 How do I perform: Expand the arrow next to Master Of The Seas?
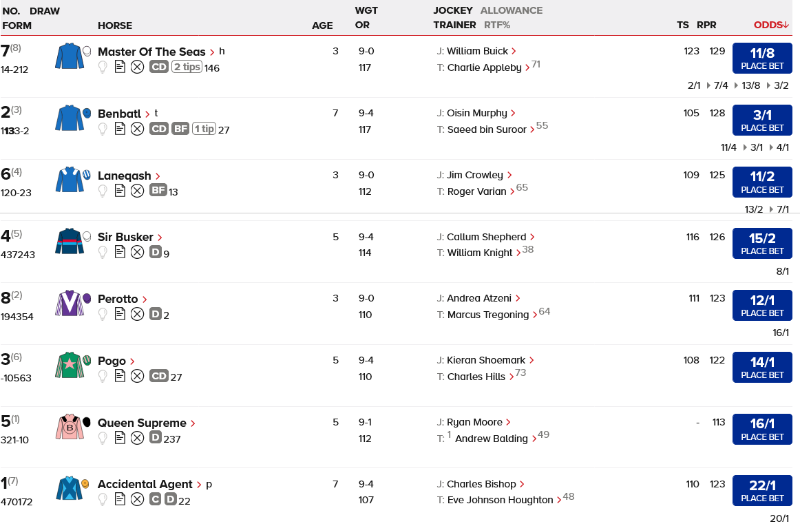click(x=212, y=52)
